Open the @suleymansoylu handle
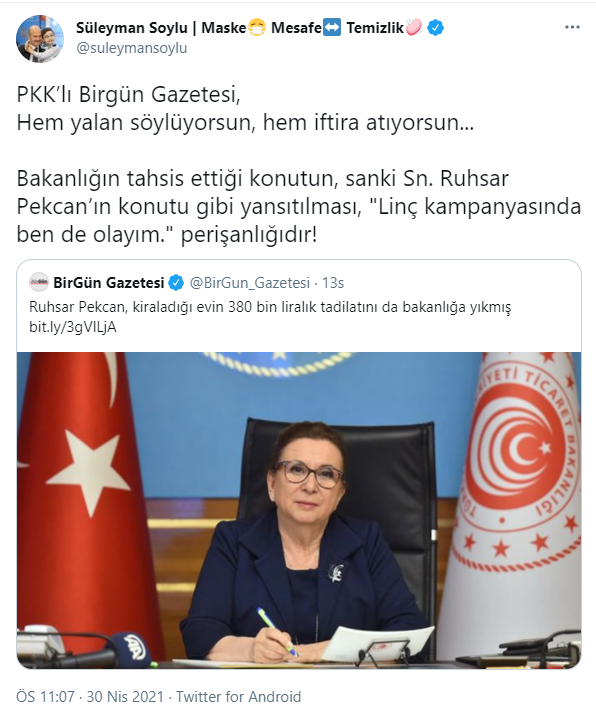The image size is (596, 713). tap(132, 48)
